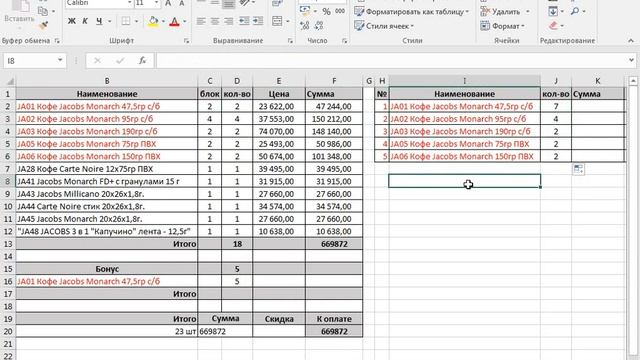Viewport: 640px width, 360px height.
Task: Toggle italic (К) formatting
Action: pos(85,21)
